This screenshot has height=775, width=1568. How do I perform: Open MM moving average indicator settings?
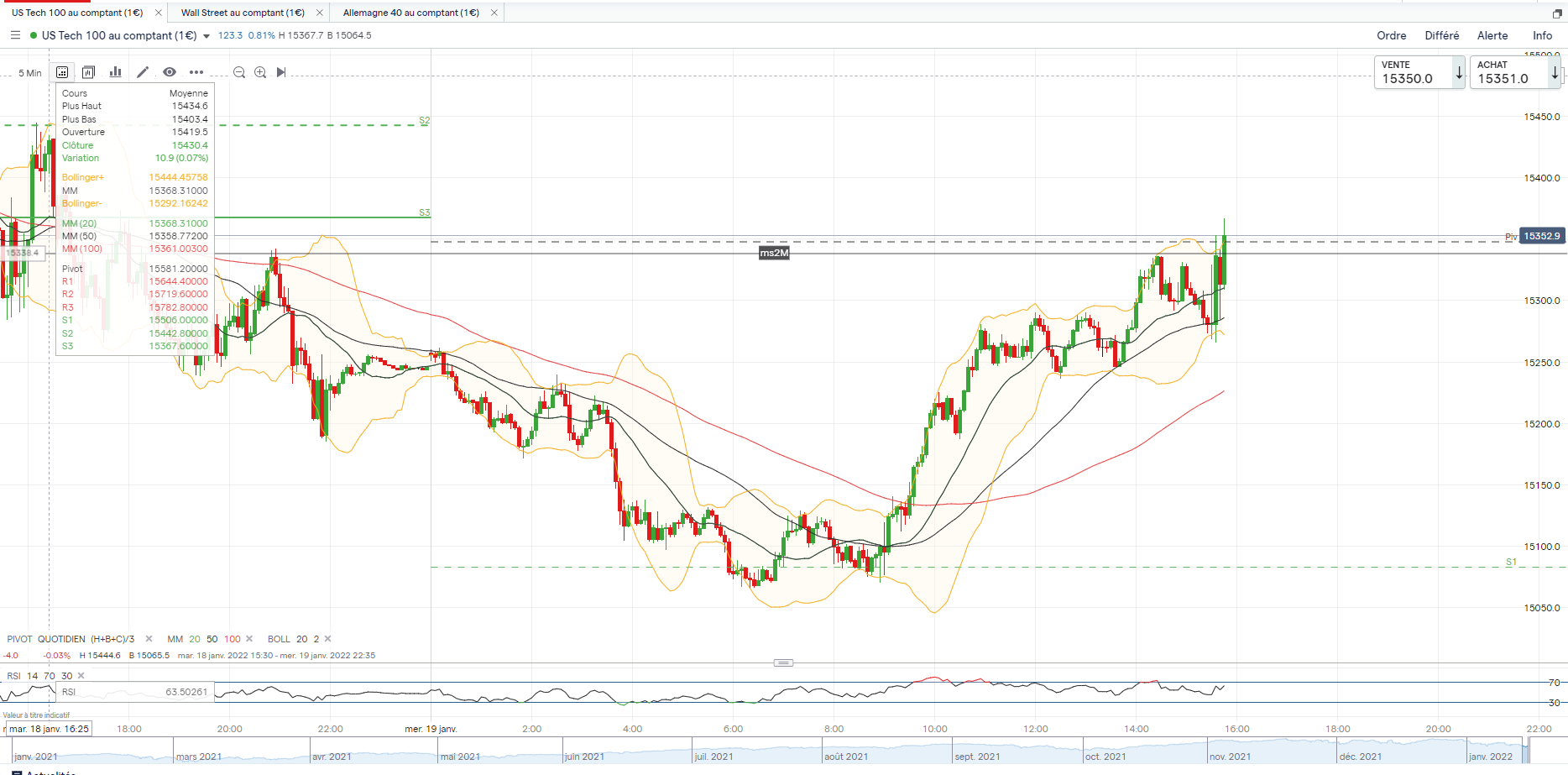pyautogui.click(x=204, y=639)
